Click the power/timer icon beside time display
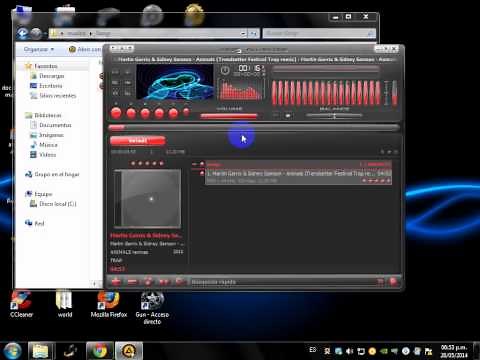The width and height of the screenshot is (480, 360). point(225,70)
